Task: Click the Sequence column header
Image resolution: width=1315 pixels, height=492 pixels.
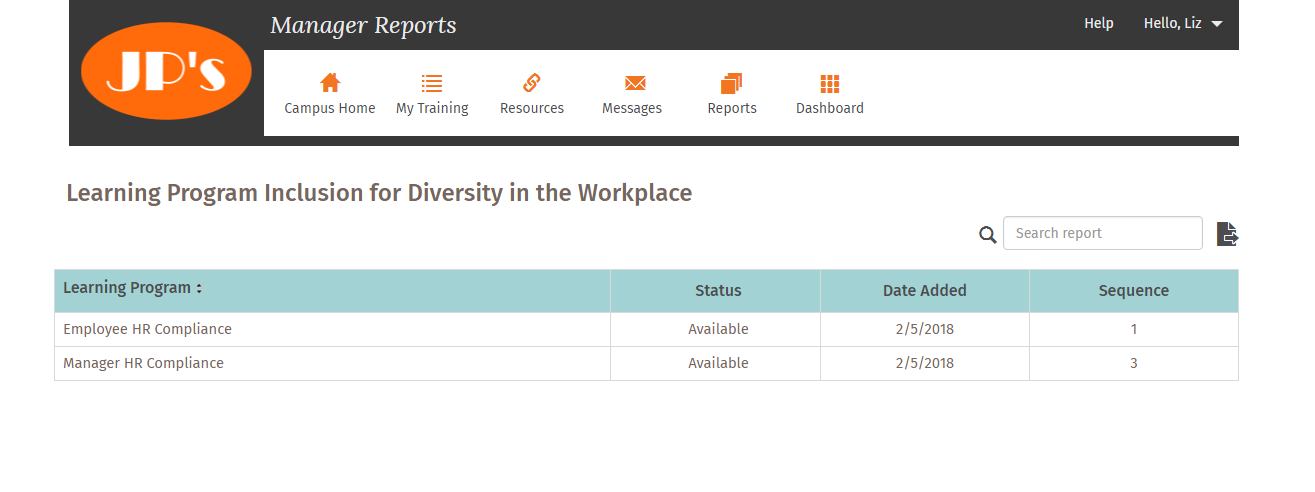Action: pos(1134,291)
